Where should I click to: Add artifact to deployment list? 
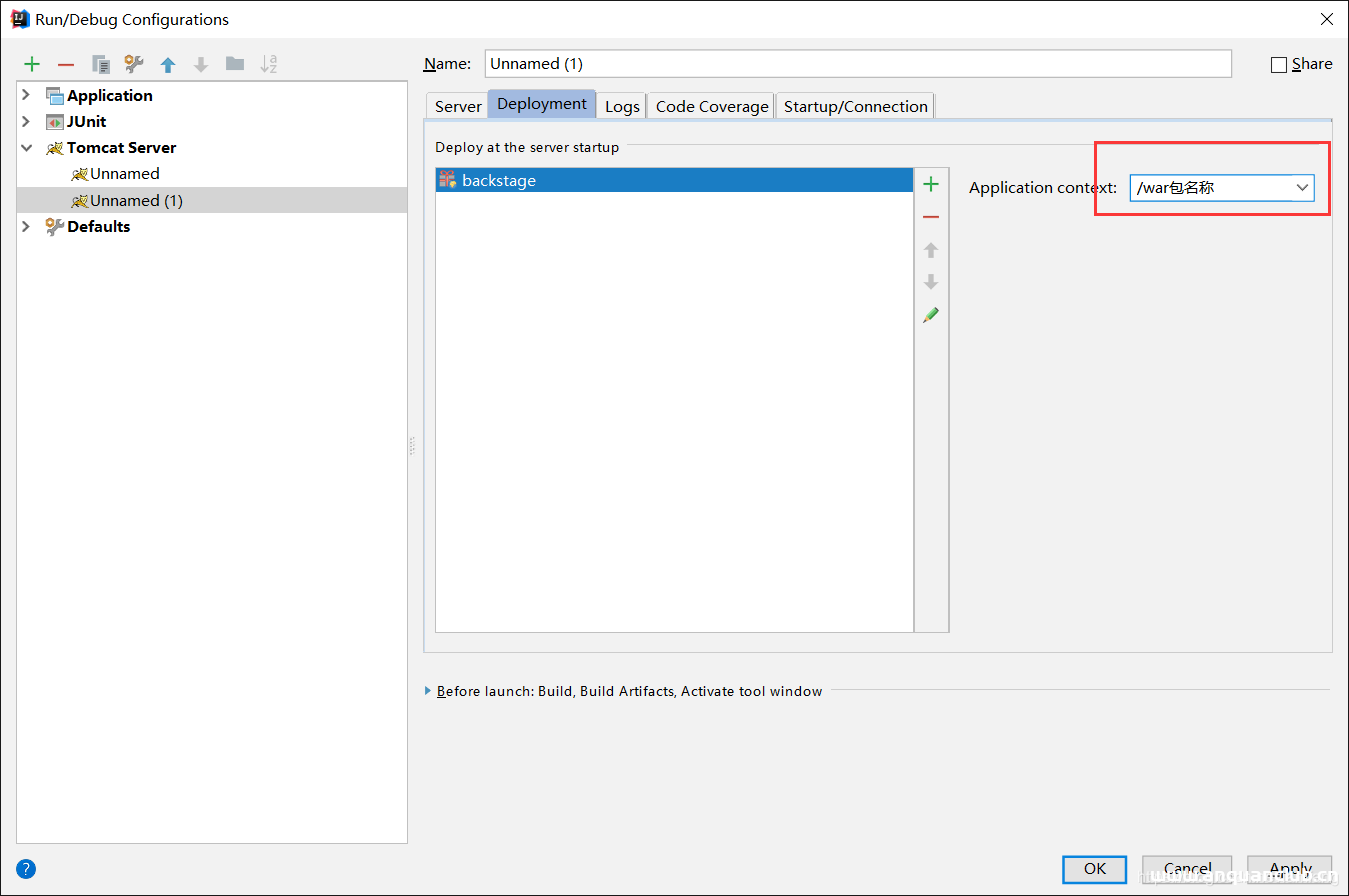(931, 184)
